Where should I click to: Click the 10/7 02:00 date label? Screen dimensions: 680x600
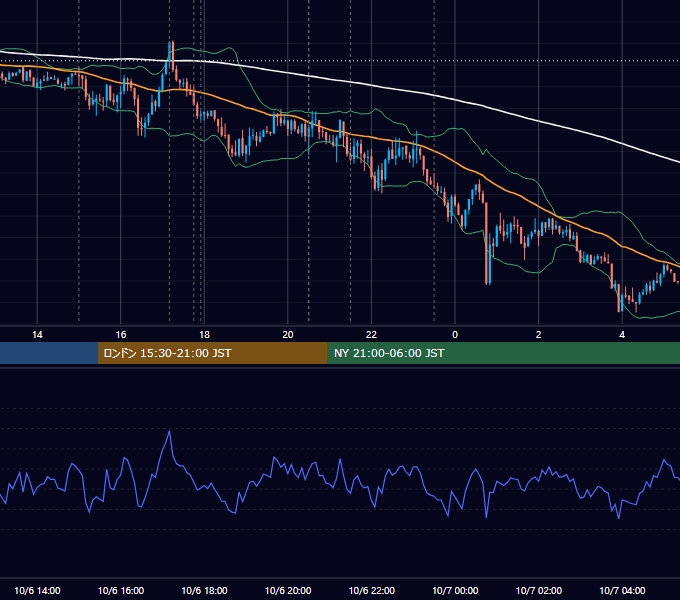(539, 590)
